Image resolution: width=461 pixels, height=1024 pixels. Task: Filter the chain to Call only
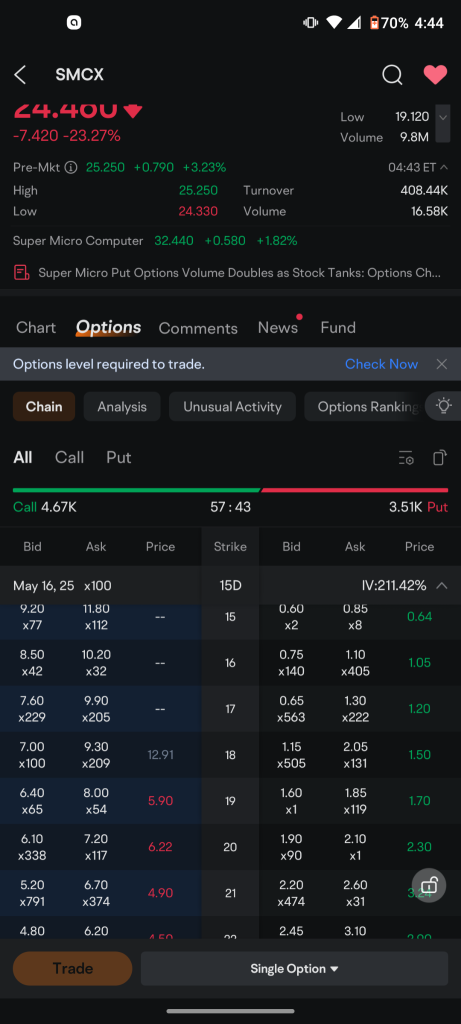click(x=69, y=457)
